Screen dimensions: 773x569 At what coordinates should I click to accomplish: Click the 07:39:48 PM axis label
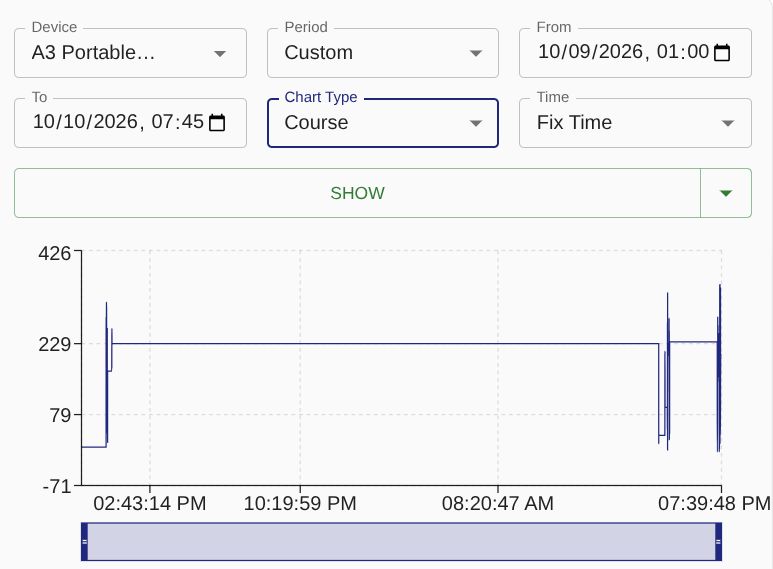714,503
